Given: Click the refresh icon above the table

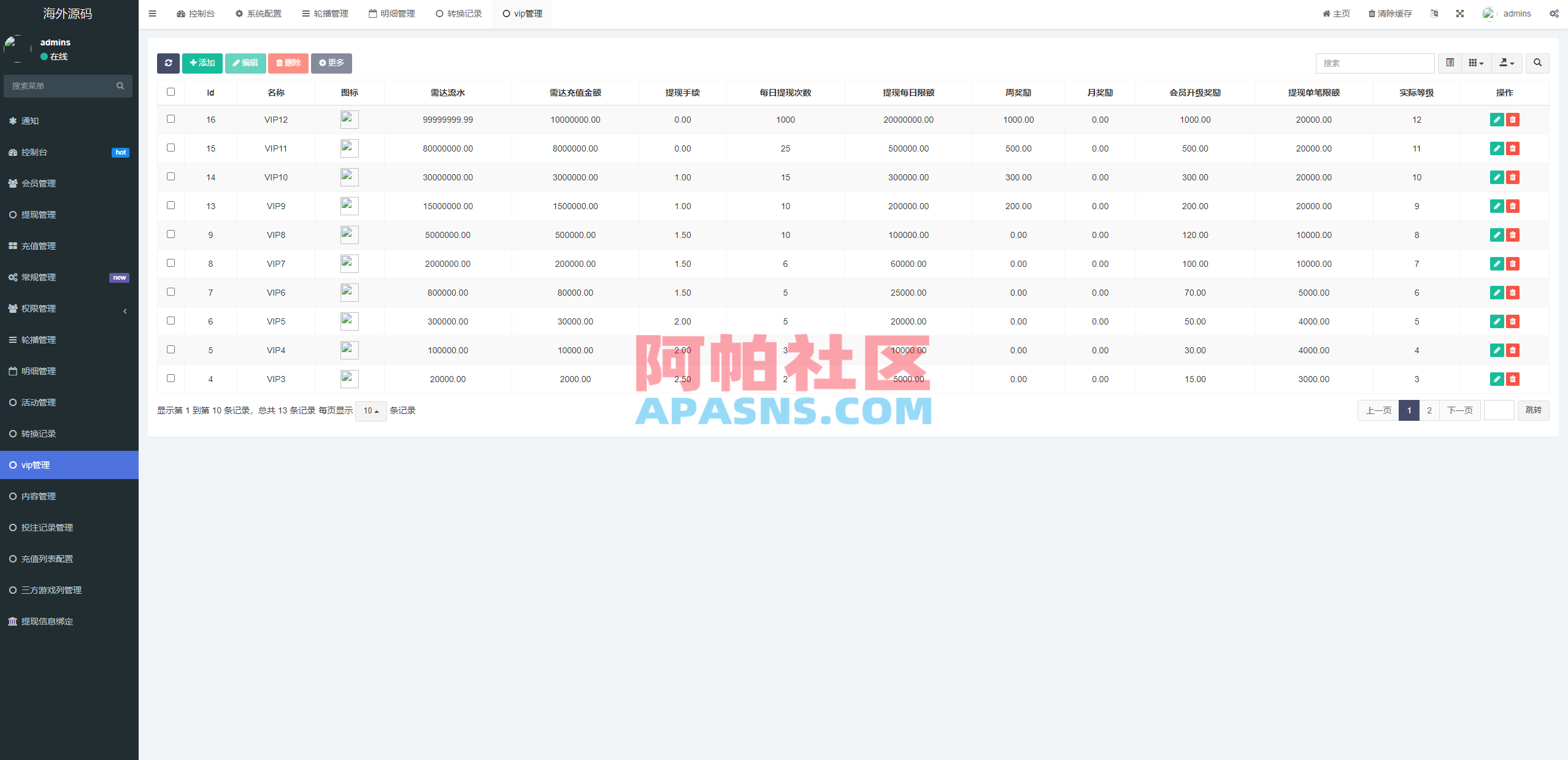Looking at the screenshot, I should [168, 63].
